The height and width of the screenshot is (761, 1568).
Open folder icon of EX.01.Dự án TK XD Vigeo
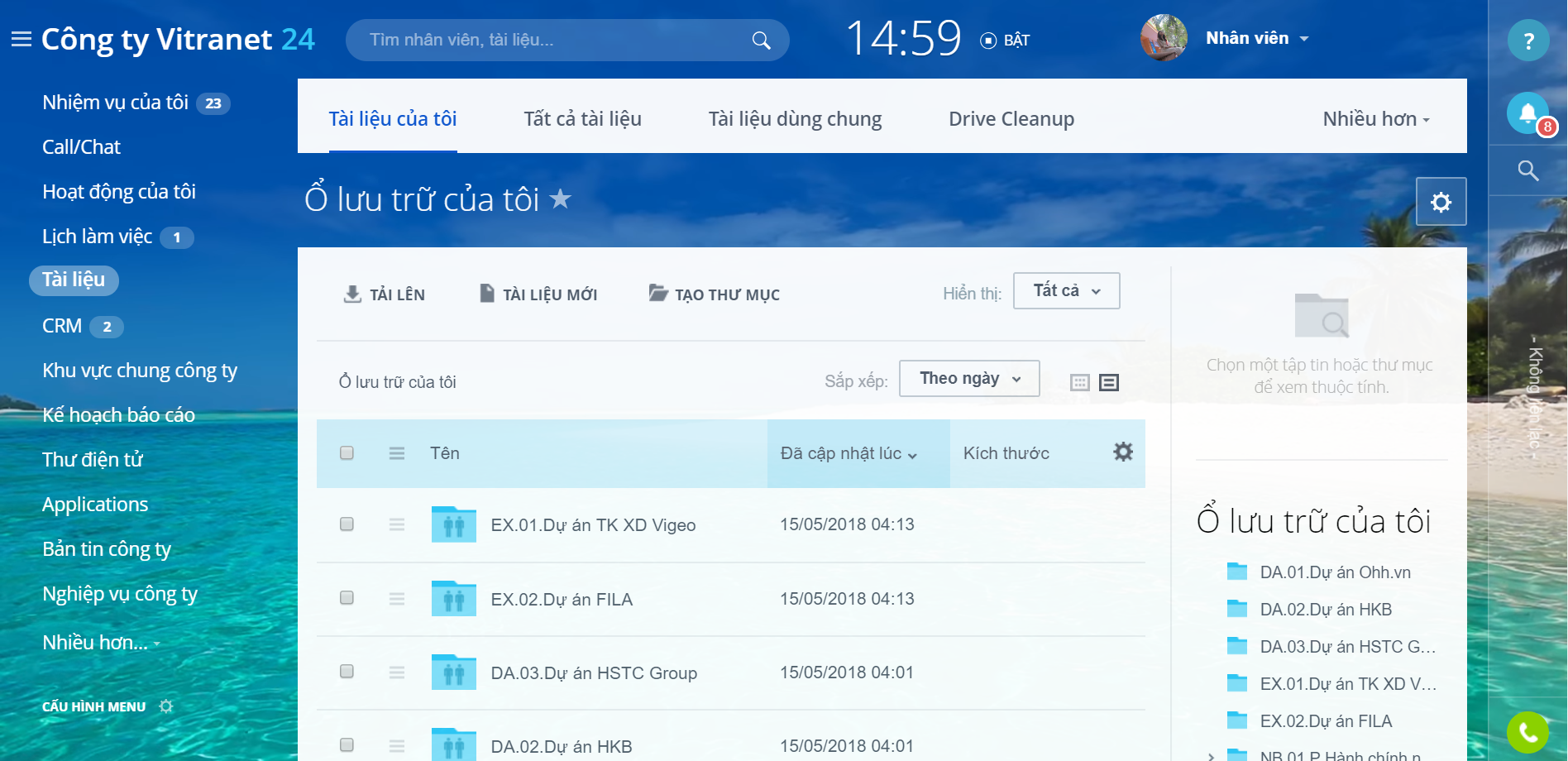(x=454, y=524)
